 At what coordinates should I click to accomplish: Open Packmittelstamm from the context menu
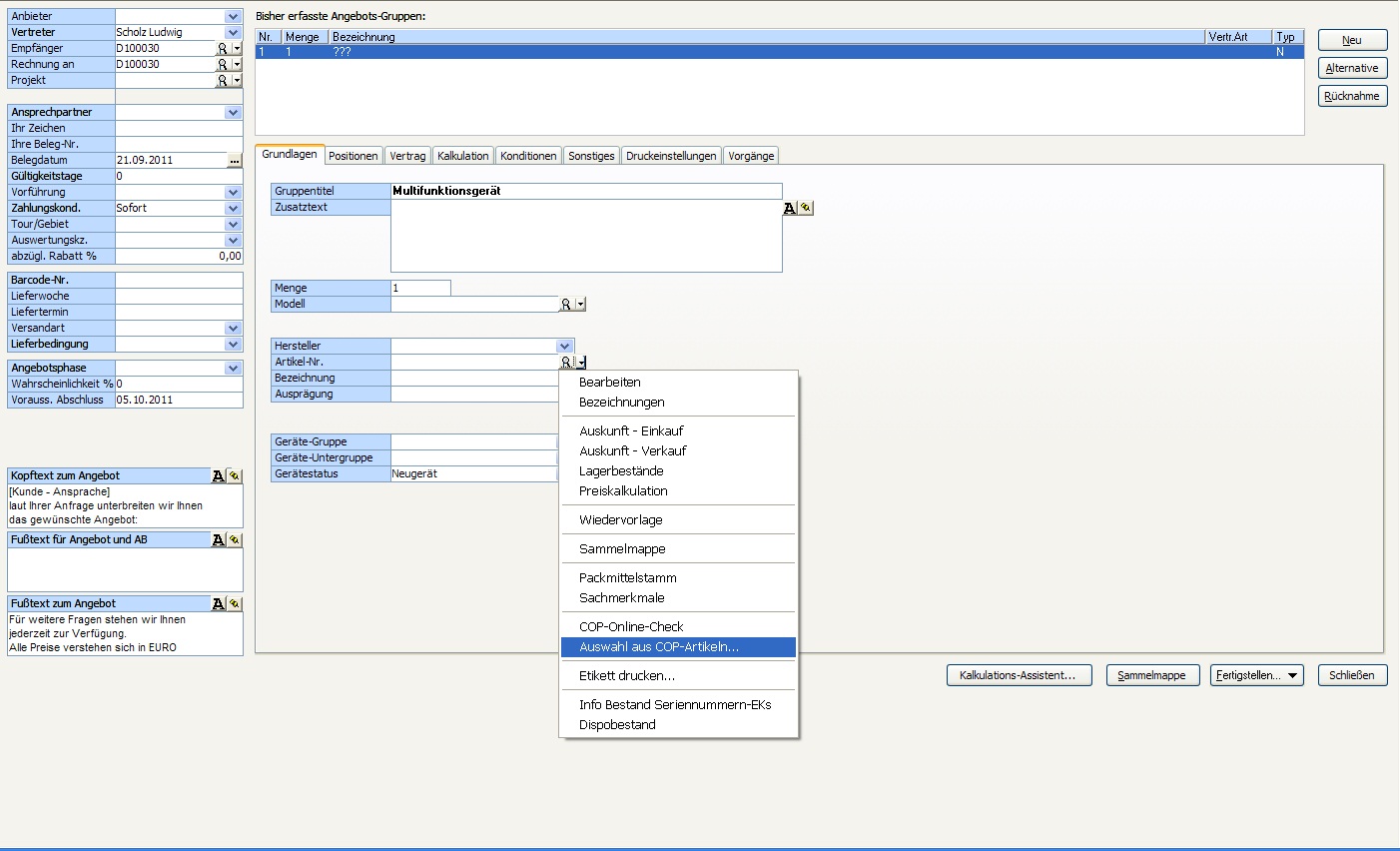point(678,578)
